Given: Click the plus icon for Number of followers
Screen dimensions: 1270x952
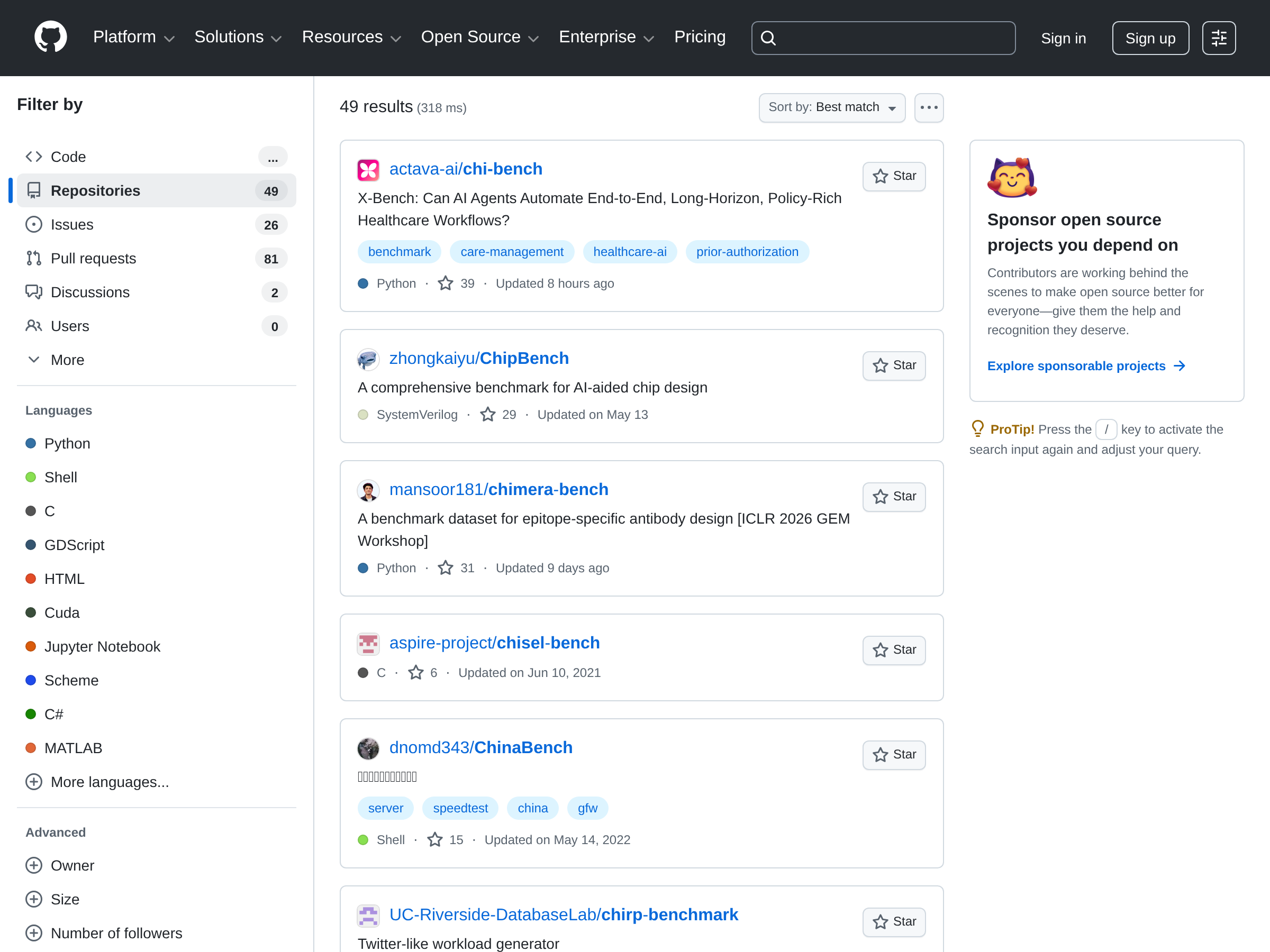Looking at the screenshot, I should (x=34, y=933).
